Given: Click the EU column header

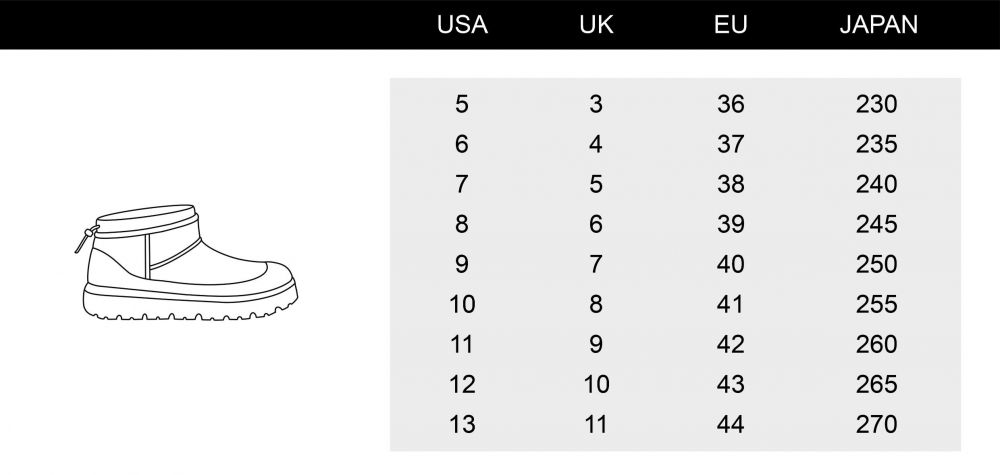Looking at the screenshot, I should click(730, 25).
